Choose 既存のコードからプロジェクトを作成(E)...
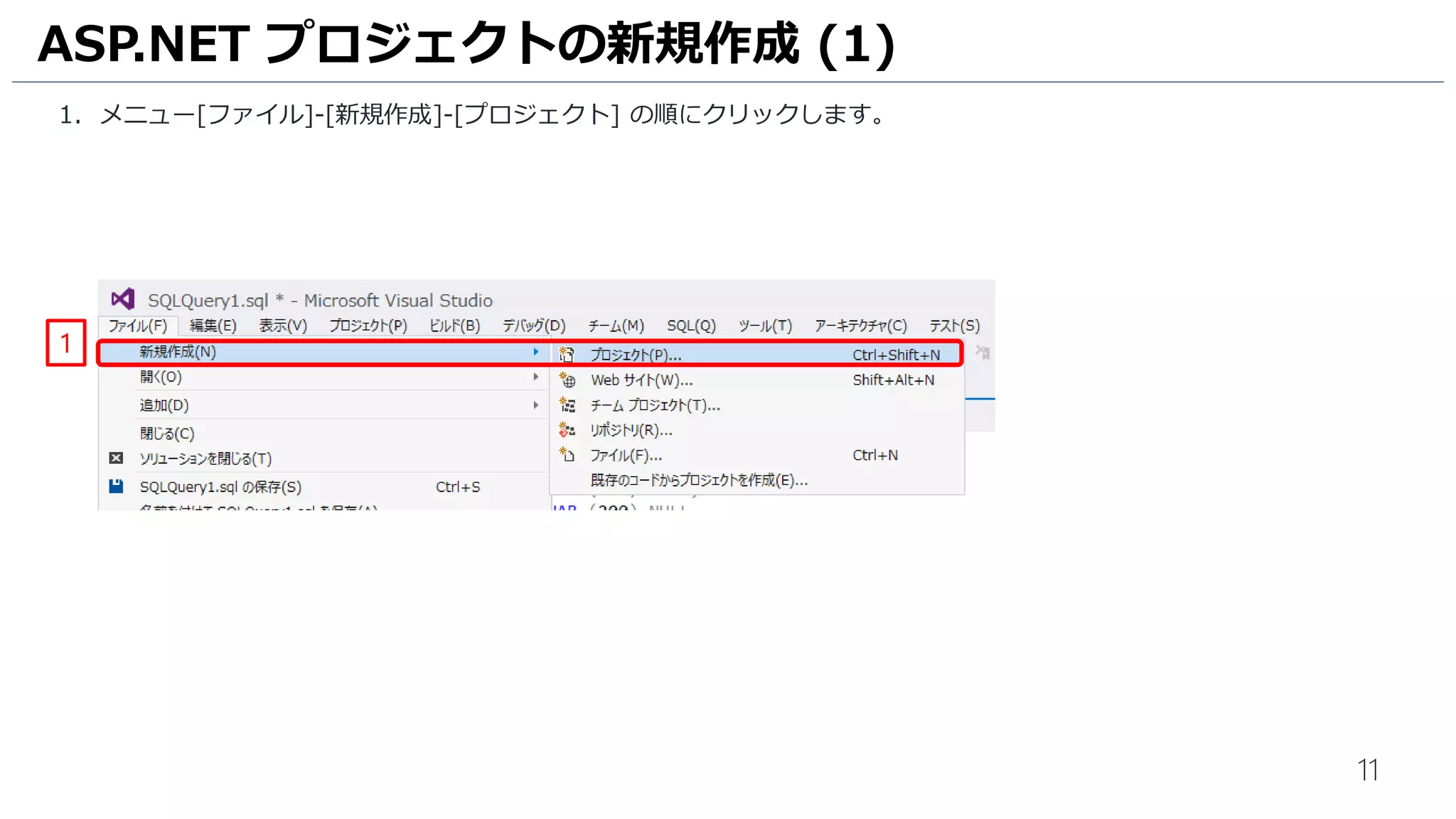This screenshot has height=819, width=1456. [x=757, y=480]
